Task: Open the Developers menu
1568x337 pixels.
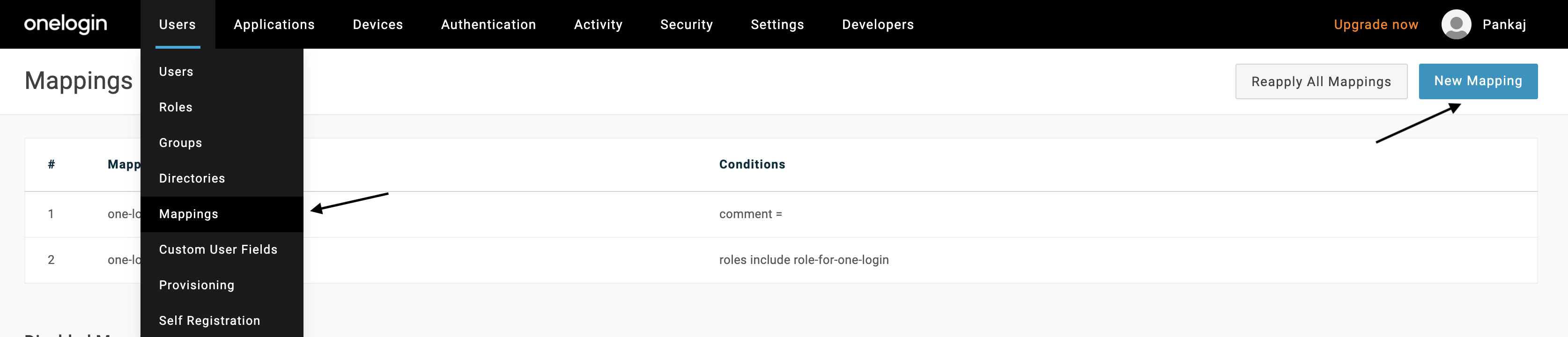Action: tap(877, 24)
